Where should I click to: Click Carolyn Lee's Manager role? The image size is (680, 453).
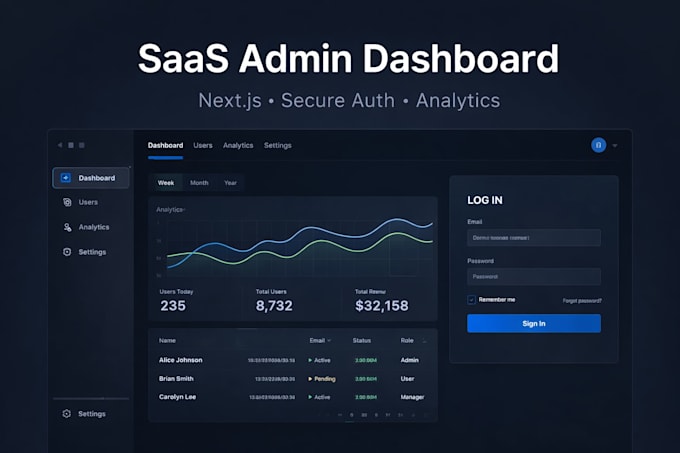(412, 397)
